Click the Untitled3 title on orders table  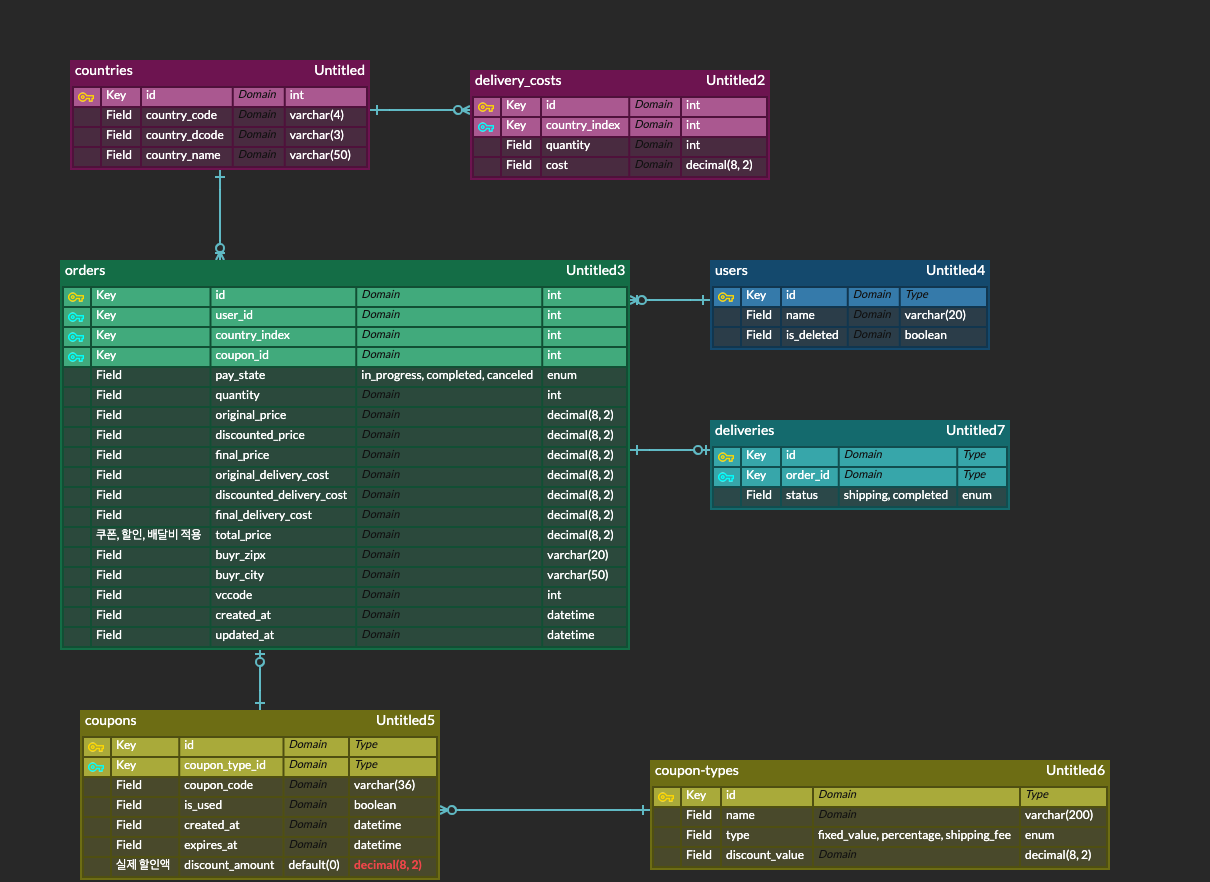click(x=595, y=270)
